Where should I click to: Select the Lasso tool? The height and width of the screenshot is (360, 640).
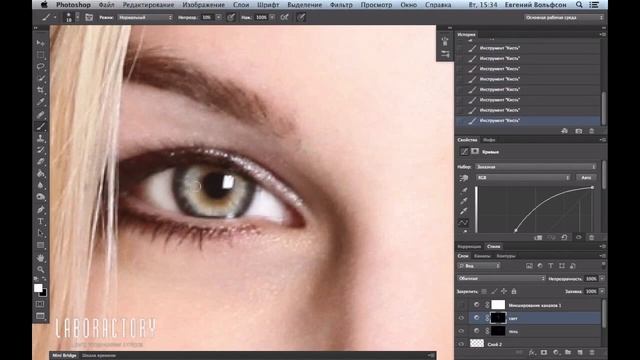click(40, 67)
